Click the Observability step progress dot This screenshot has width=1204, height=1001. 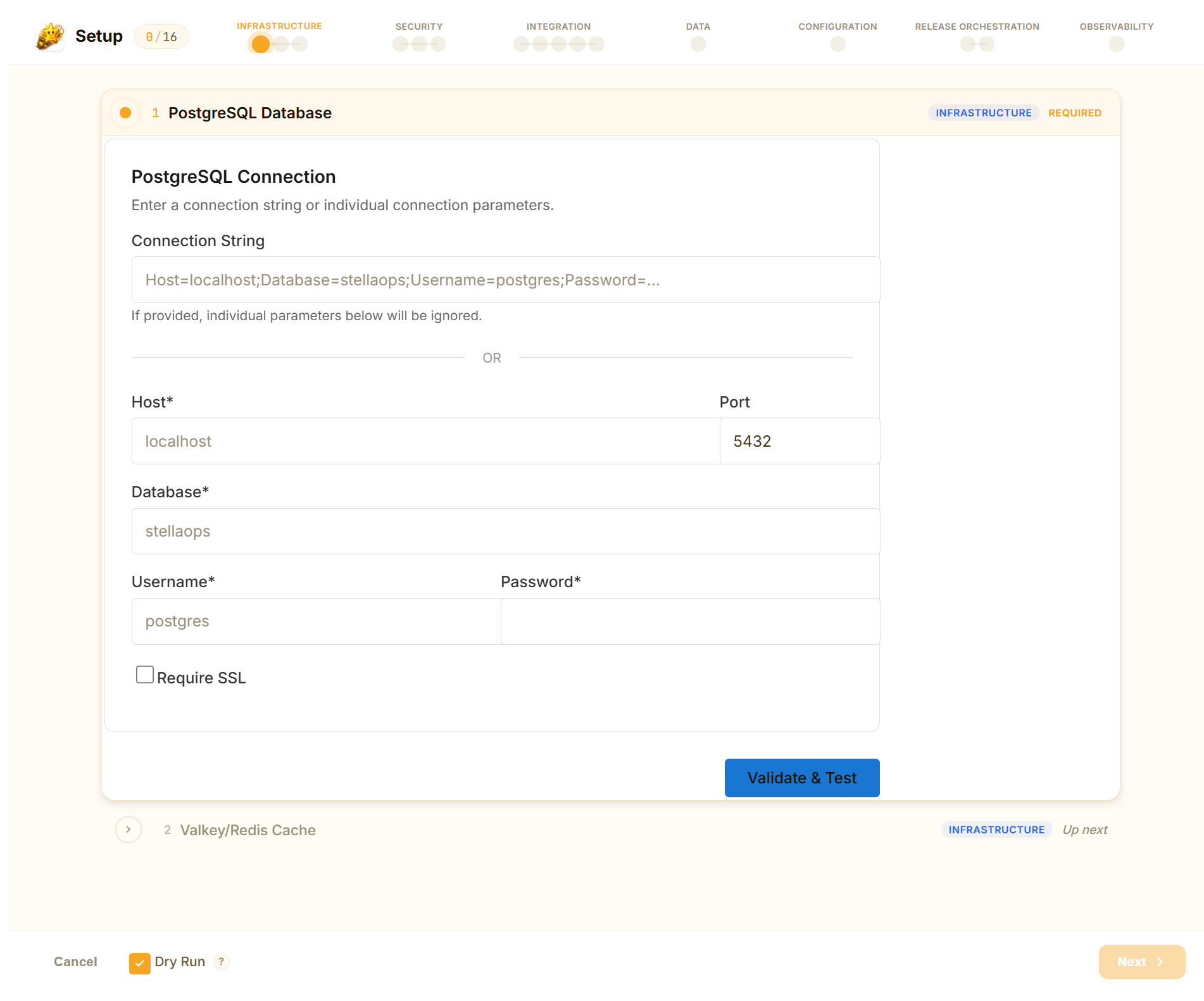pyautogui.click(x=1117, y=44)
